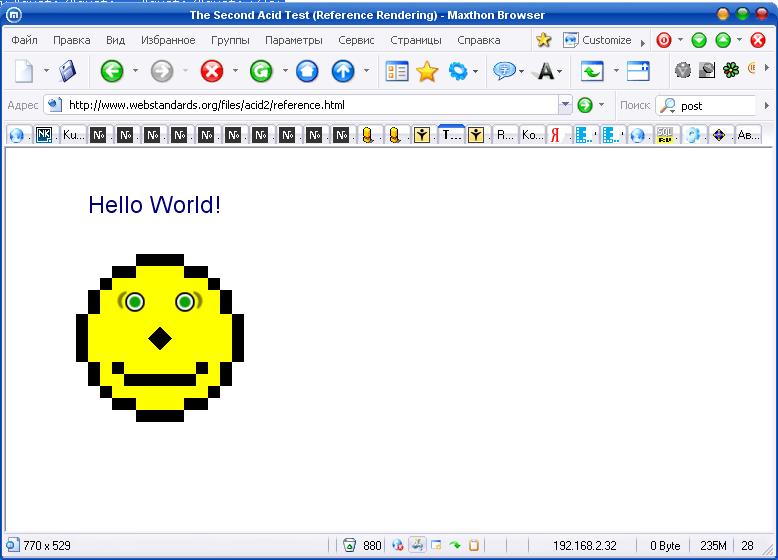
Task: Click the green up-arrow circle icon
Action: tap(723, 40)
